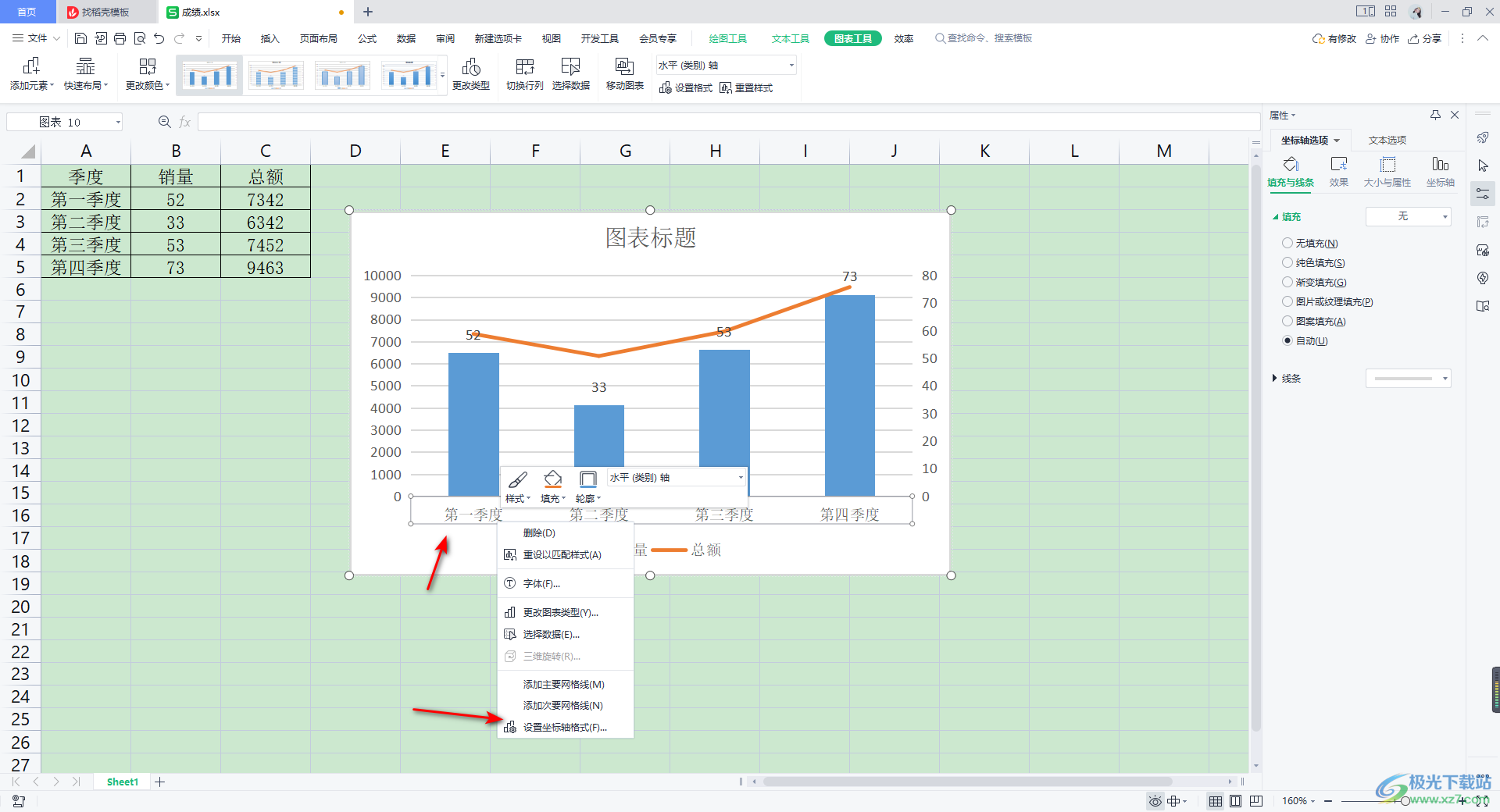
Task: Click Move Chart (移动图表) icon
Action: (624, 66)
